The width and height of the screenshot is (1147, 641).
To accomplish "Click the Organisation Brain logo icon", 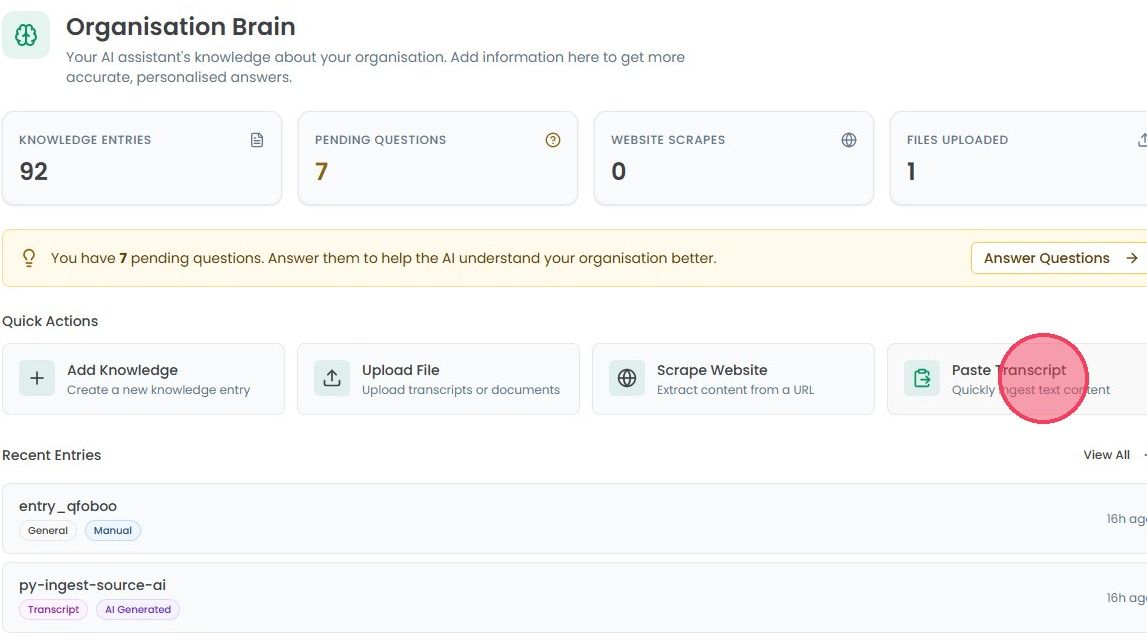I will click(26, 34).
